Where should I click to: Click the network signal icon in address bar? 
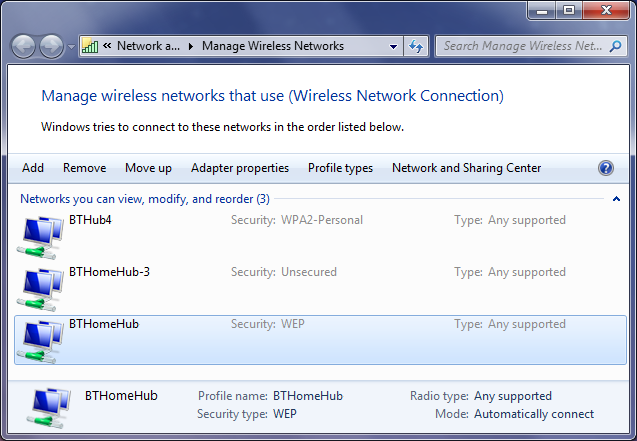(90, 46)
